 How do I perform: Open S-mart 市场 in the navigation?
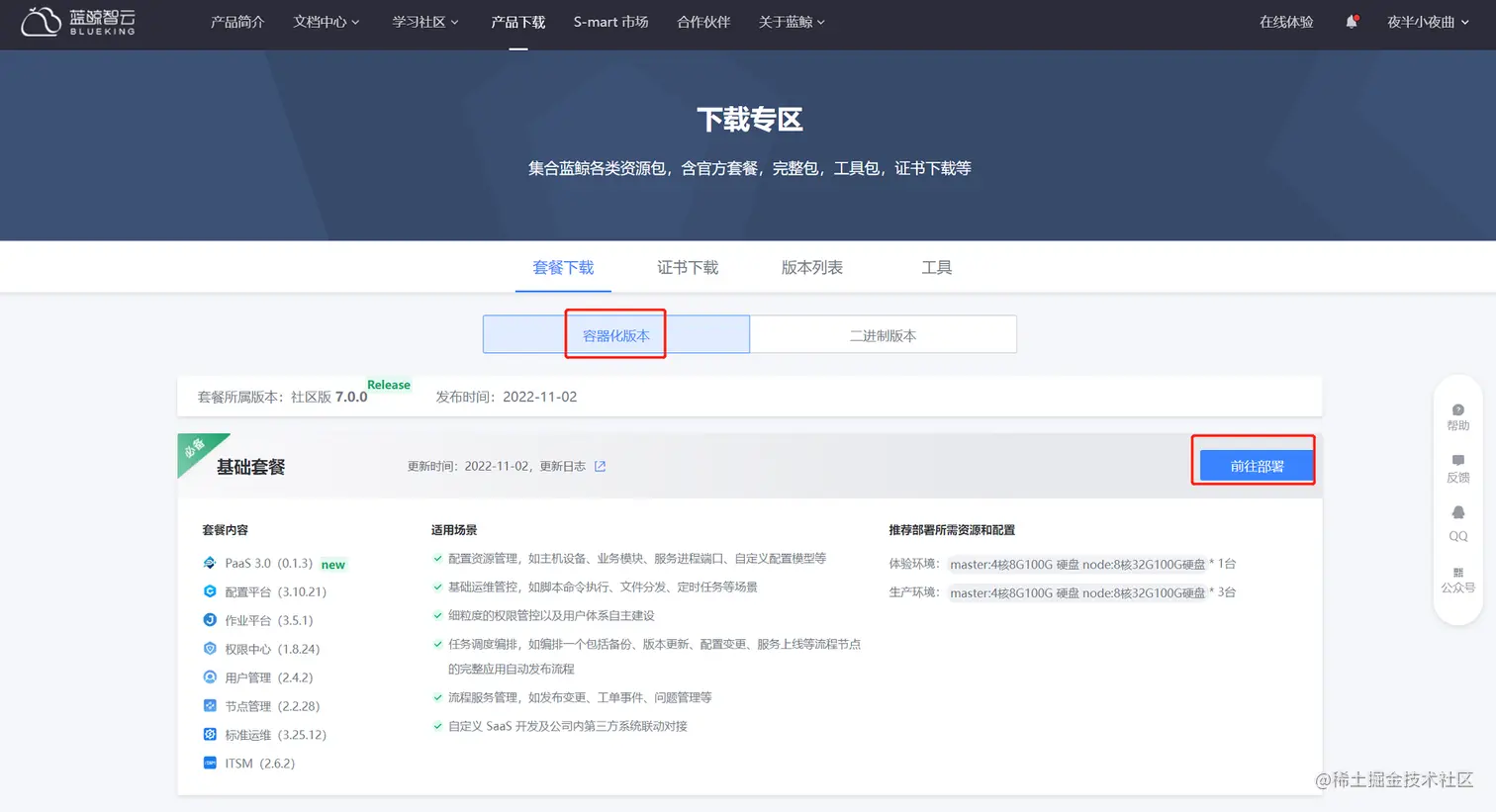[611, 22]
